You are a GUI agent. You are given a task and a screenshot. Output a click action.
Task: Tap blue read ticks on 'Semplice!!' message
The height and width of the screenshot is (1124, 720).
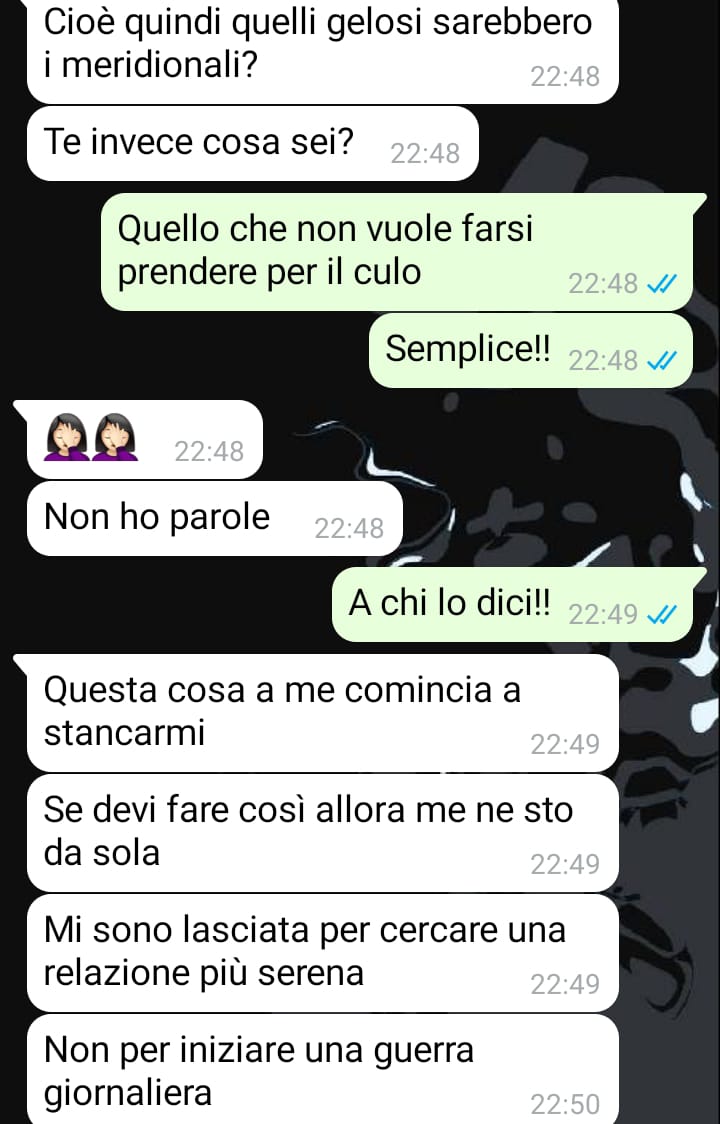coord(661,361)
